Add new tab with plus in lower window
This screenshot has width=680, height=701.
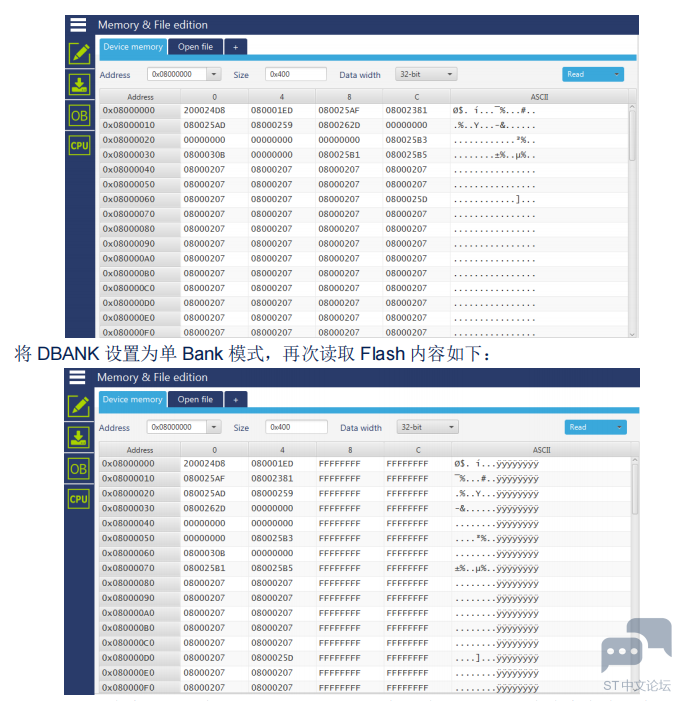click(236, 400)
